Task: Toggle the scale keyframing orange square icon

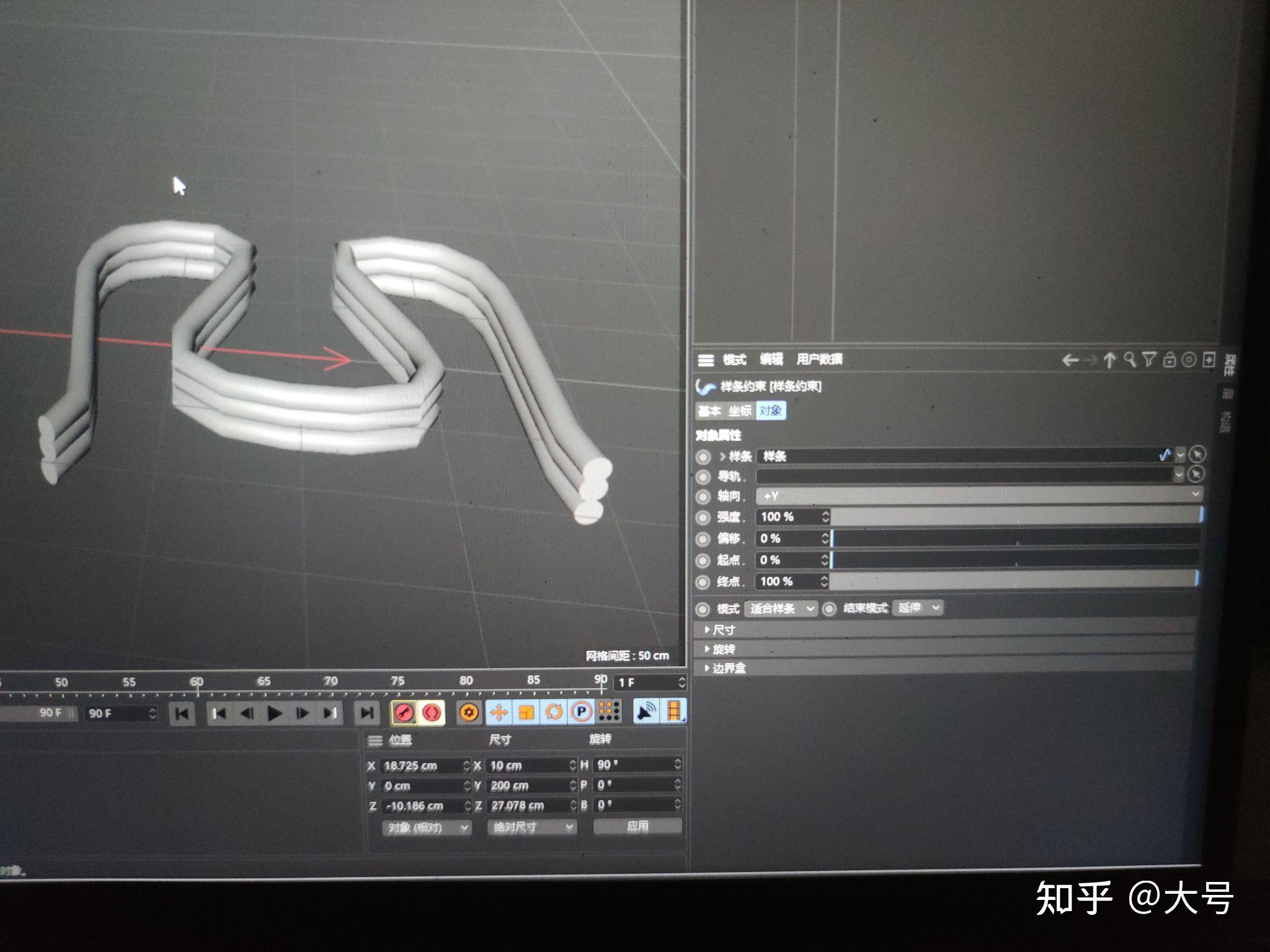Action: (527, 711)
